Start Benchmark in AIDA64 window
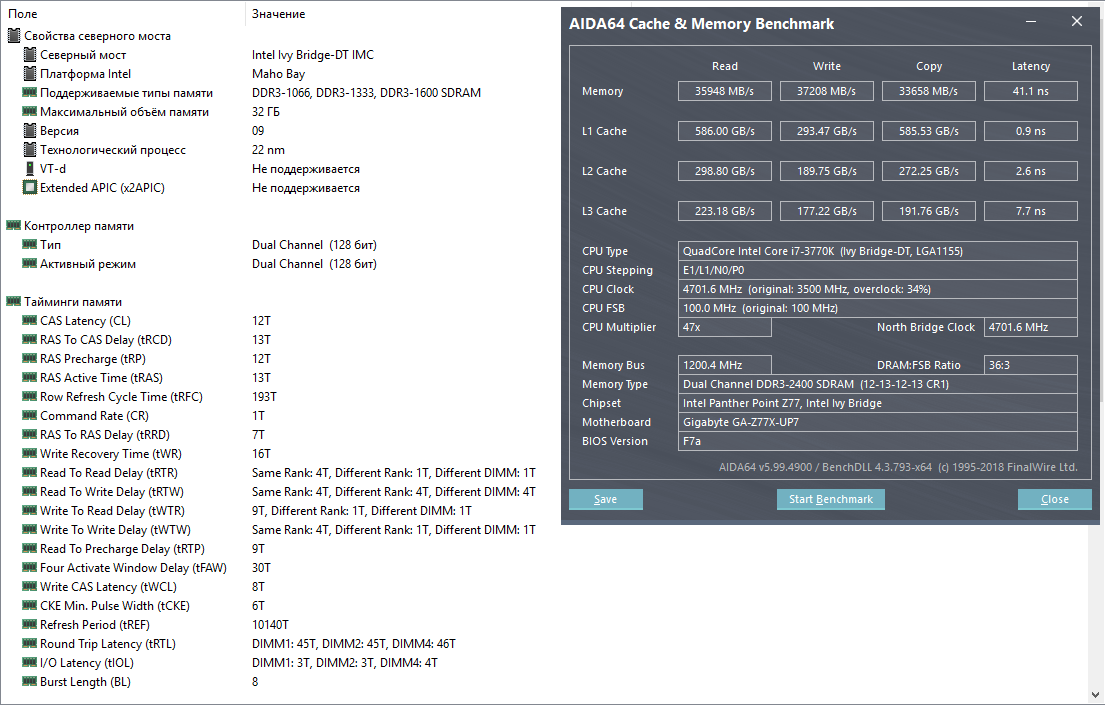The height and width of the screenshot is (705, 1105). coord(830,499)
